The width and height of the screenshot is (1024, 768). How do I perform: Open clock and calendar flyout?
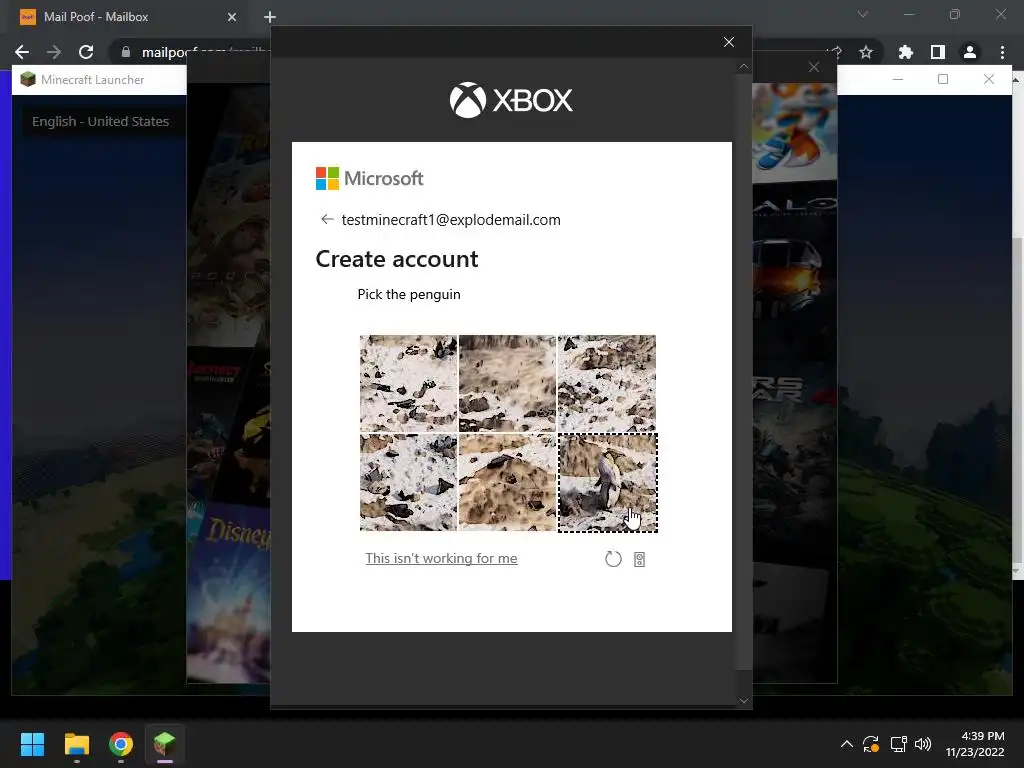[975, 744]
